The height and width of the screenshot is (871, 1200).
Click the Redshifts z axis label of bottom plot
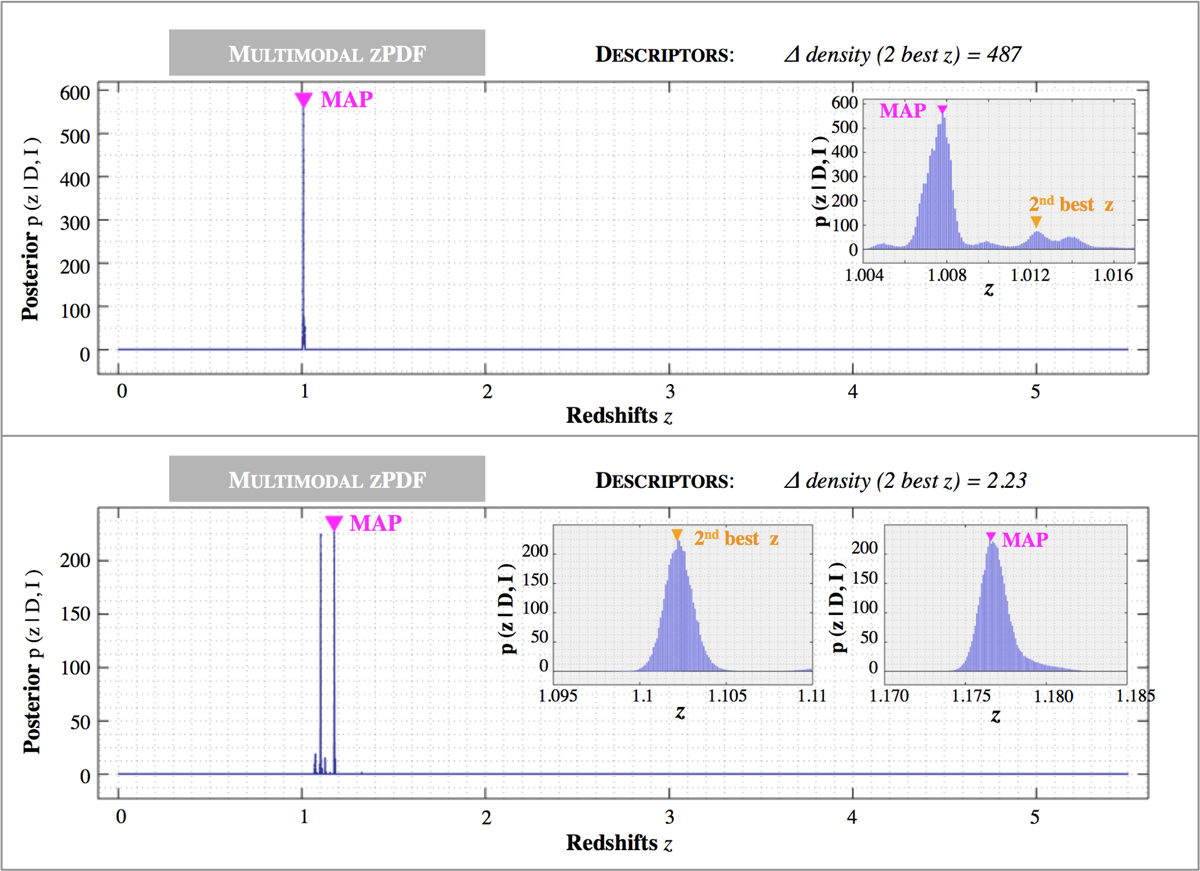click(619, 841)
